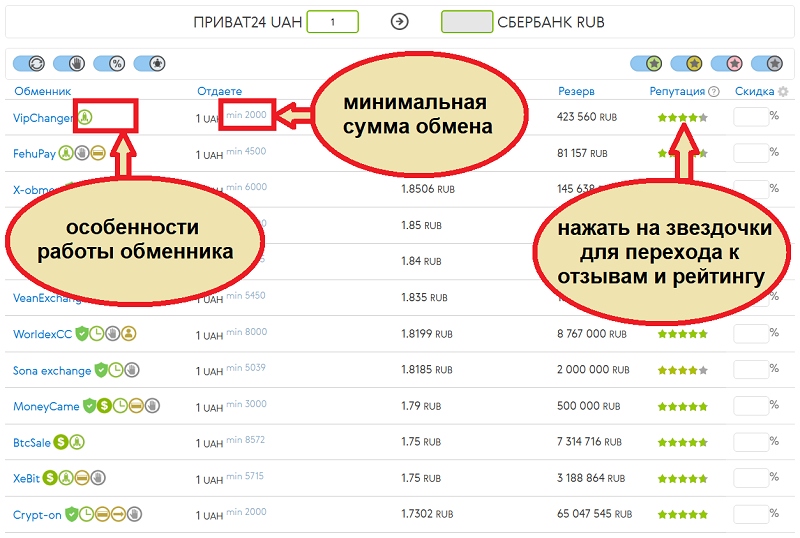Viewport: 800px width, 538px height.
Task: Toggle the turtle filter switch
Action: click(149, 63)
